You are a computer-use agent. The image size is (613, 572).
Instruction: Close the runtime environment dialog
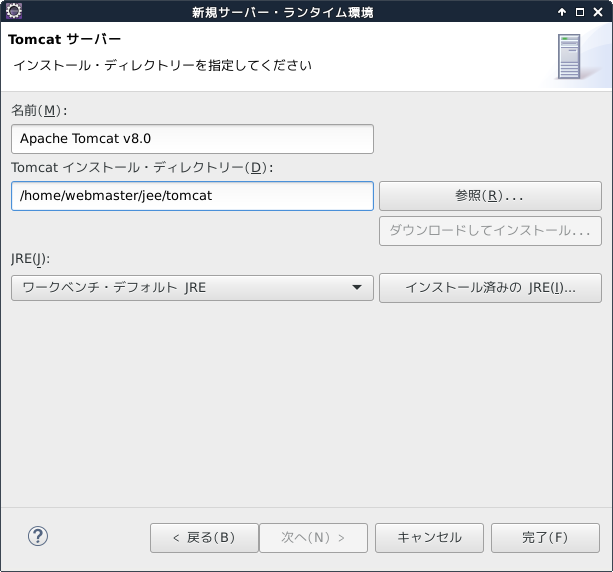[x=598, y=12]
